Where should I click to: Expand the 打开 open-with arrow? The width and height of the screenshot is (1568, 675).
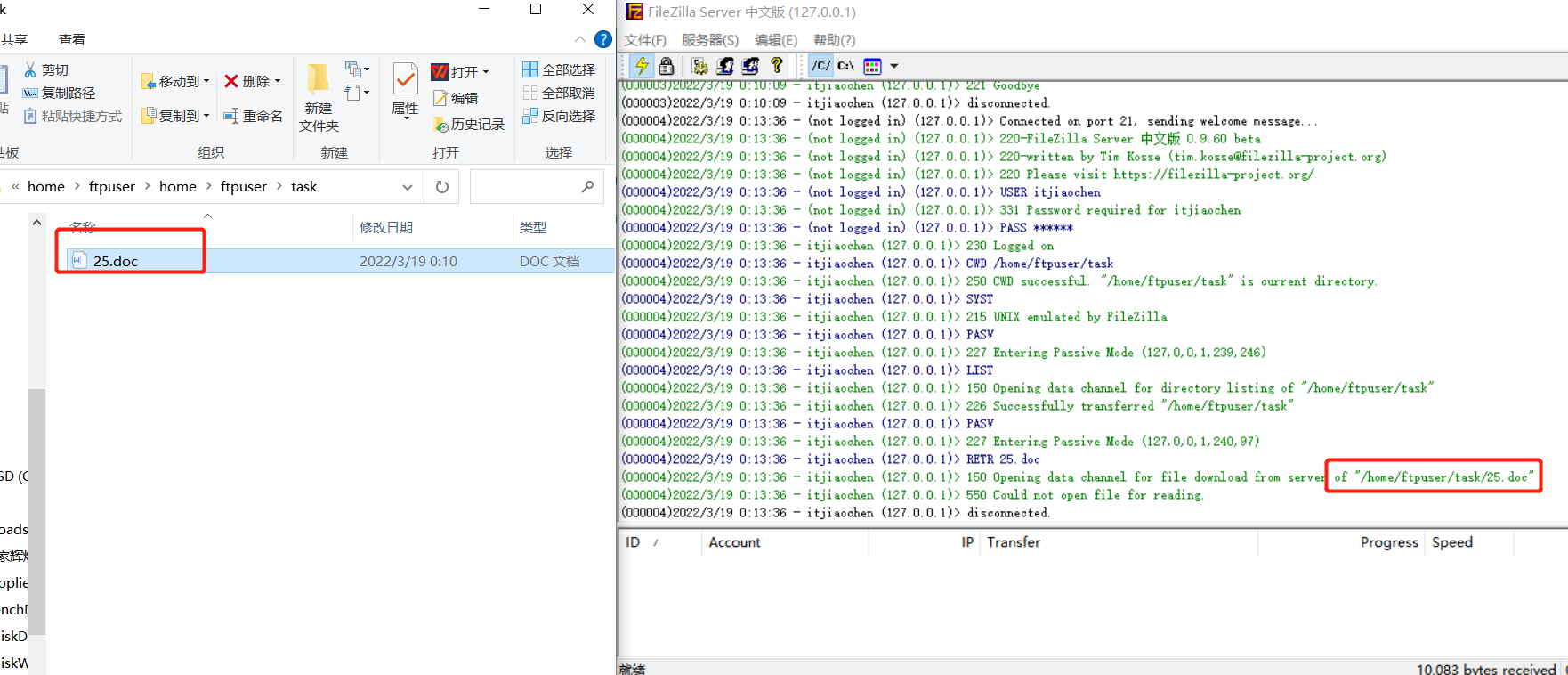(x=486, y=72)
